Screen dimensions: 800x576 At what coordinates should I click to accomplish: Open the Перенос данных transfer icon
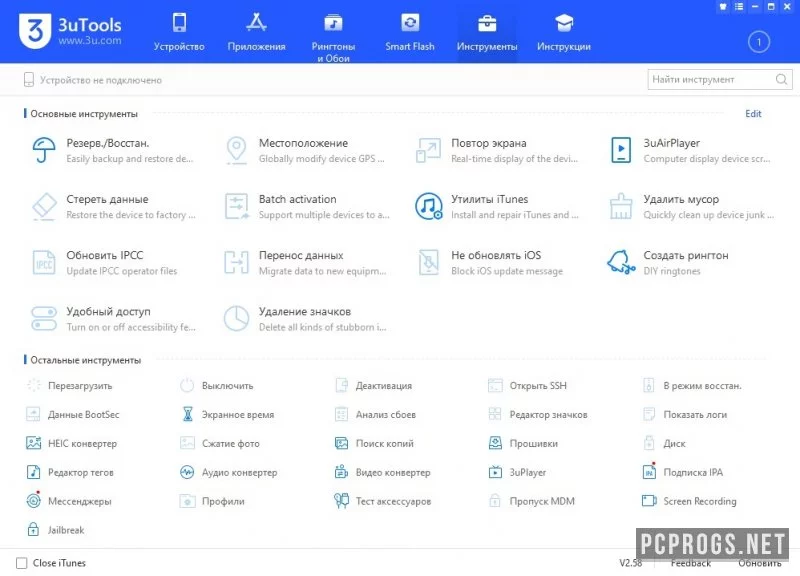(x=236, y=262)
